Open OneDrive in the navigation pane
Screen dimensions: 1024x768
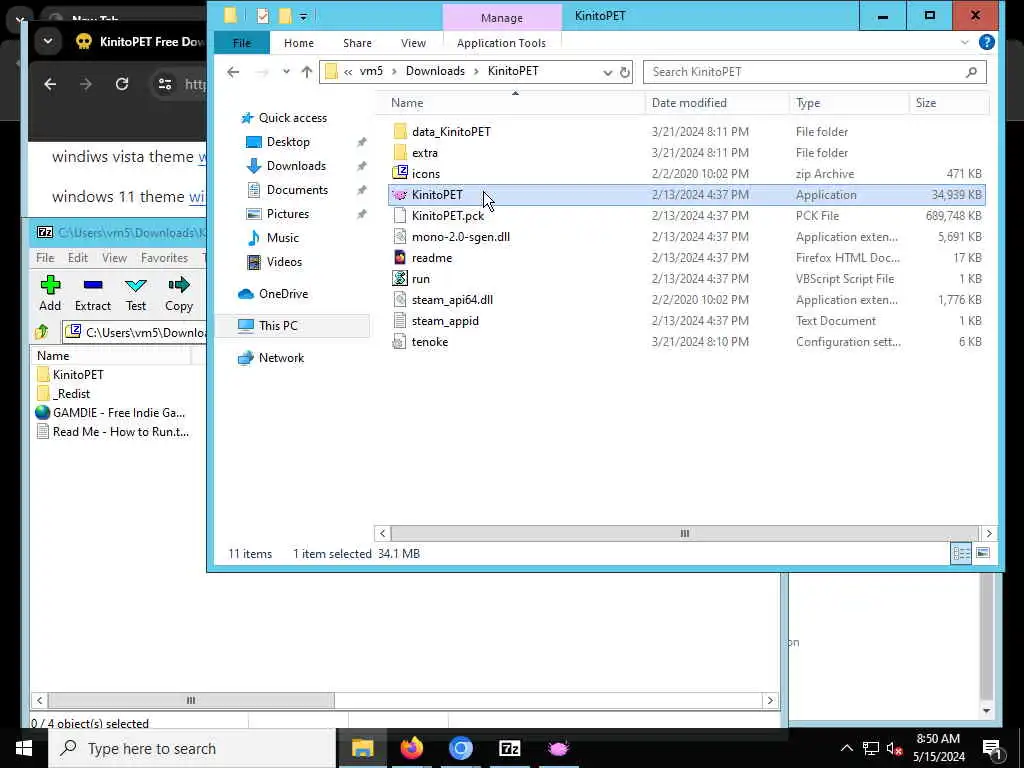[x=283, y=294]
